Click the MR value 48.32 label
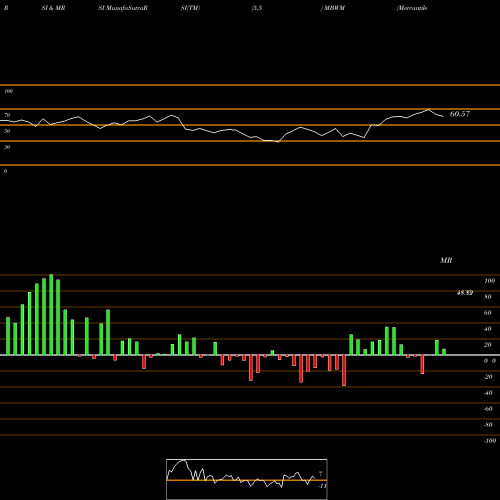The width and height of the screenshot is (500, 500). click(x=465, y=293)
